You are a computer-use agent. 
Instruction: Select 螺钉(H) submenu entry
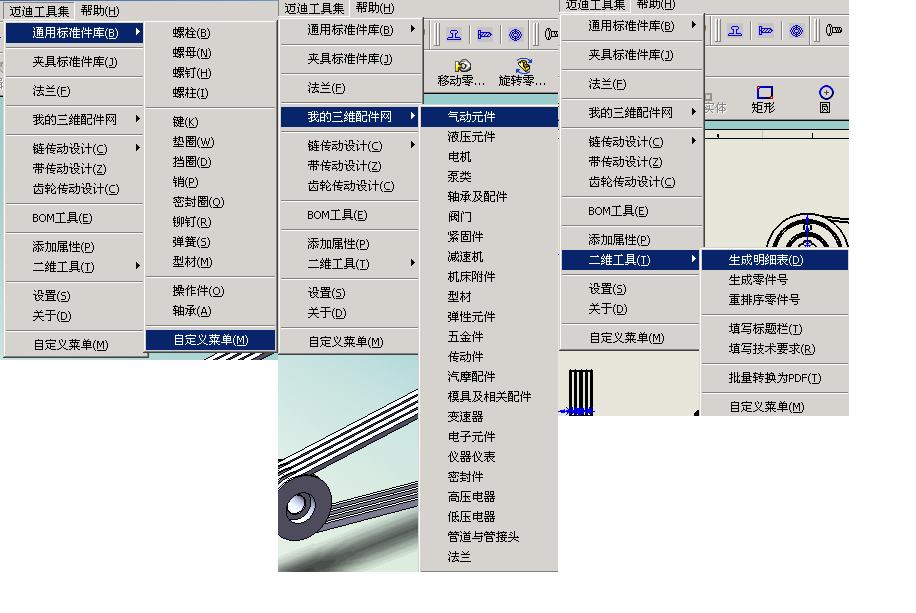pyautogui.click(x=192, y=72)
